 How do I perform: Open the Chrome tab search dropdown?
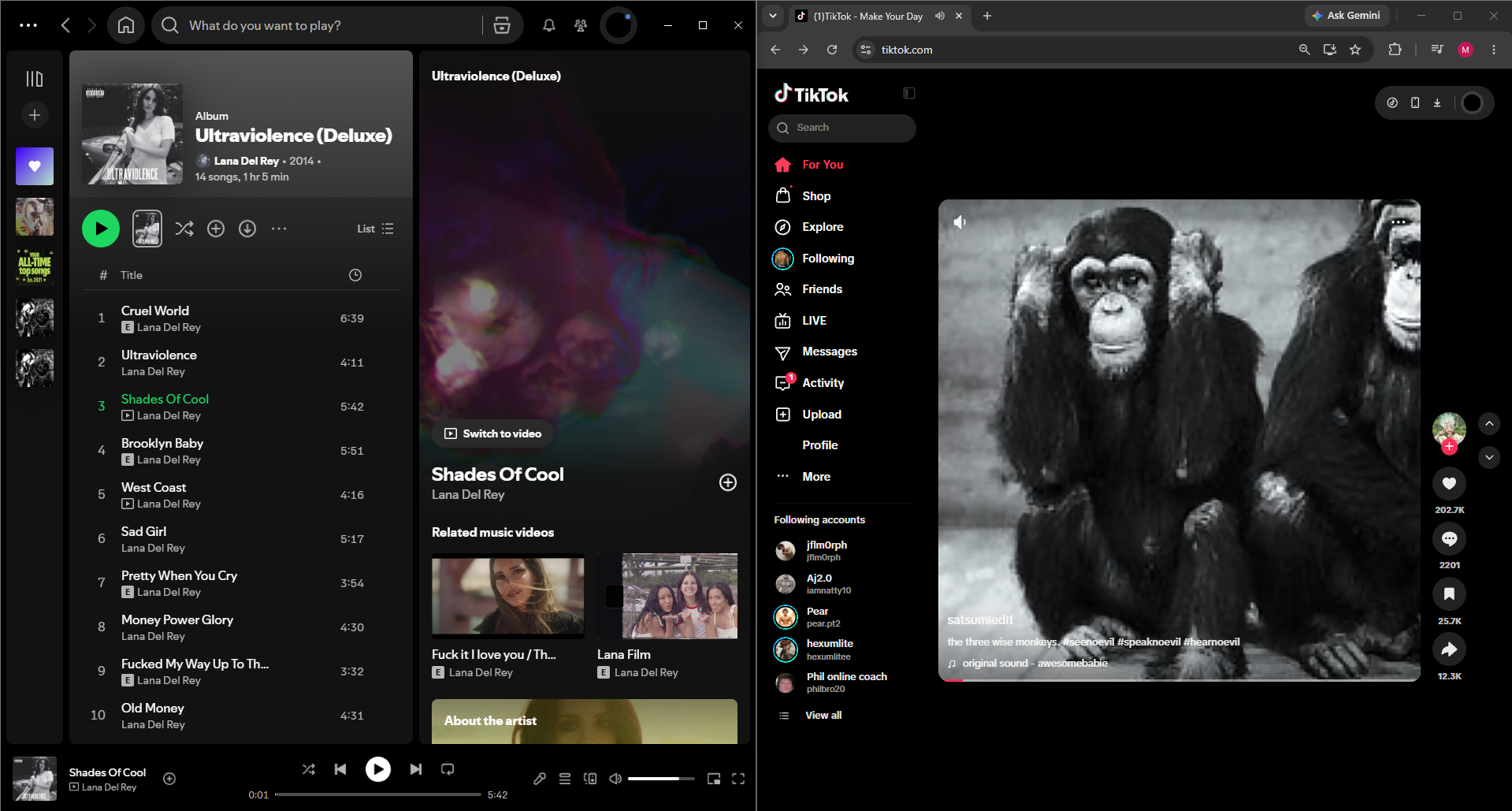coord(773,16)
